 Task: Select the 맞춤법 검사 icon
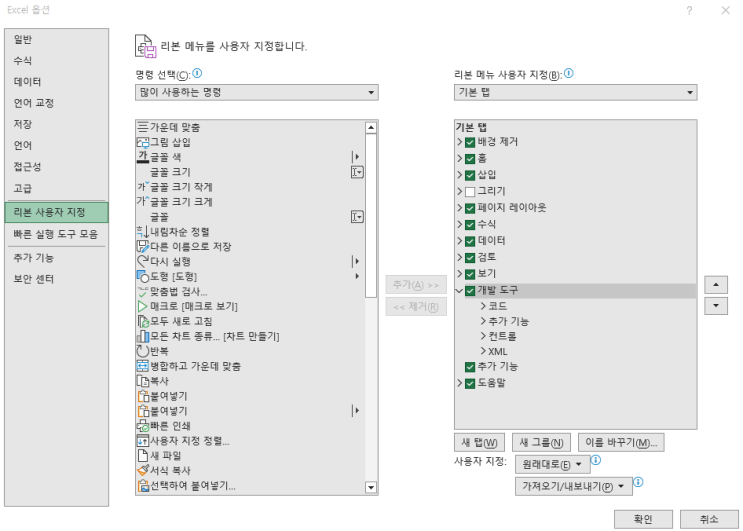(143, 291)
